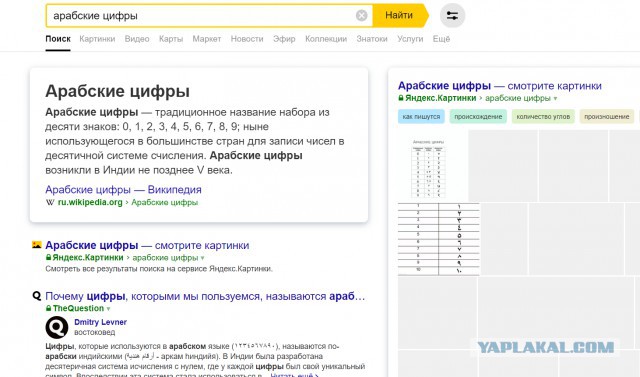Expand dropdown arrow in right panel path

(x=555, y=98)
